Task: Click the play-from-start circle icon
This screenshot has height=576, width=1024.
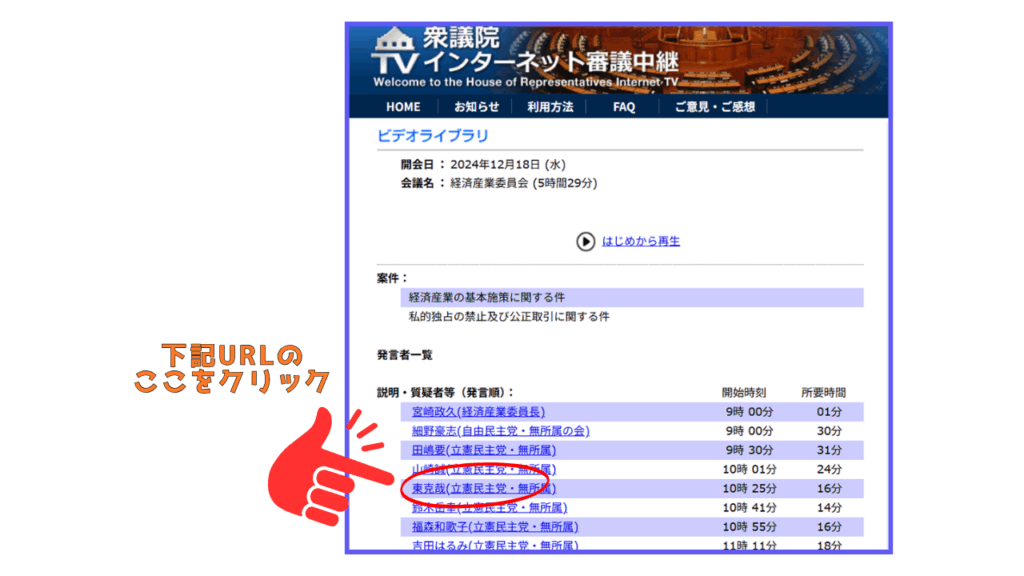Action: (585, 242)
